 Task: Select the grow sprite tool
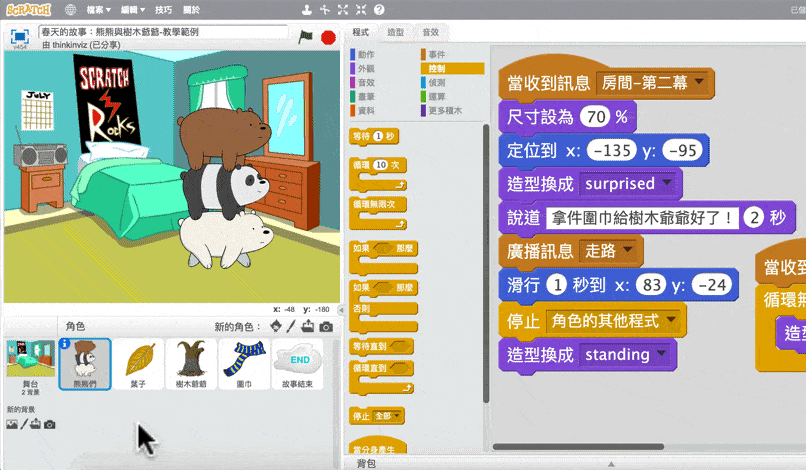click(343, 9)
